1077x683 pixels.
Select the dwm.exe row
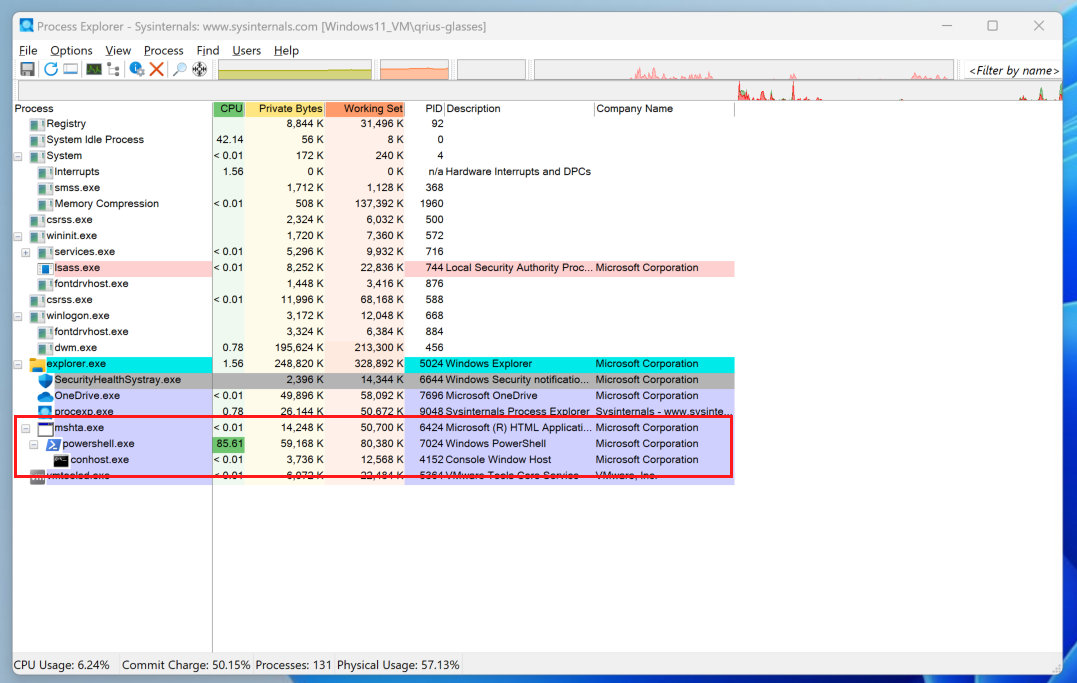pyautogui.click(x=374, y=348)
